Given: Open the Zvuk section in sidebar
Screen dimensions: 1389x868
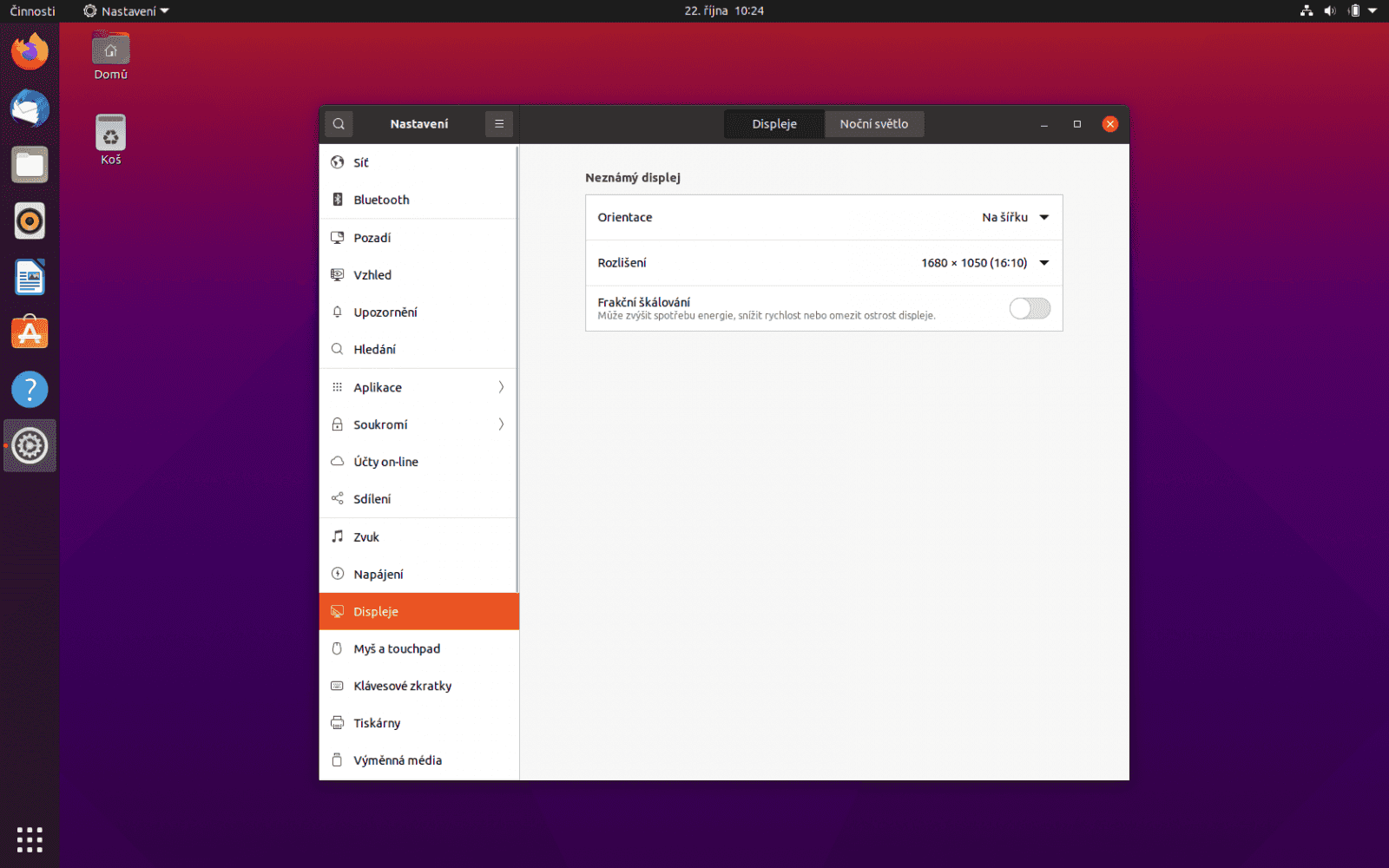Looking at the screenshot, I should point(365,536).
